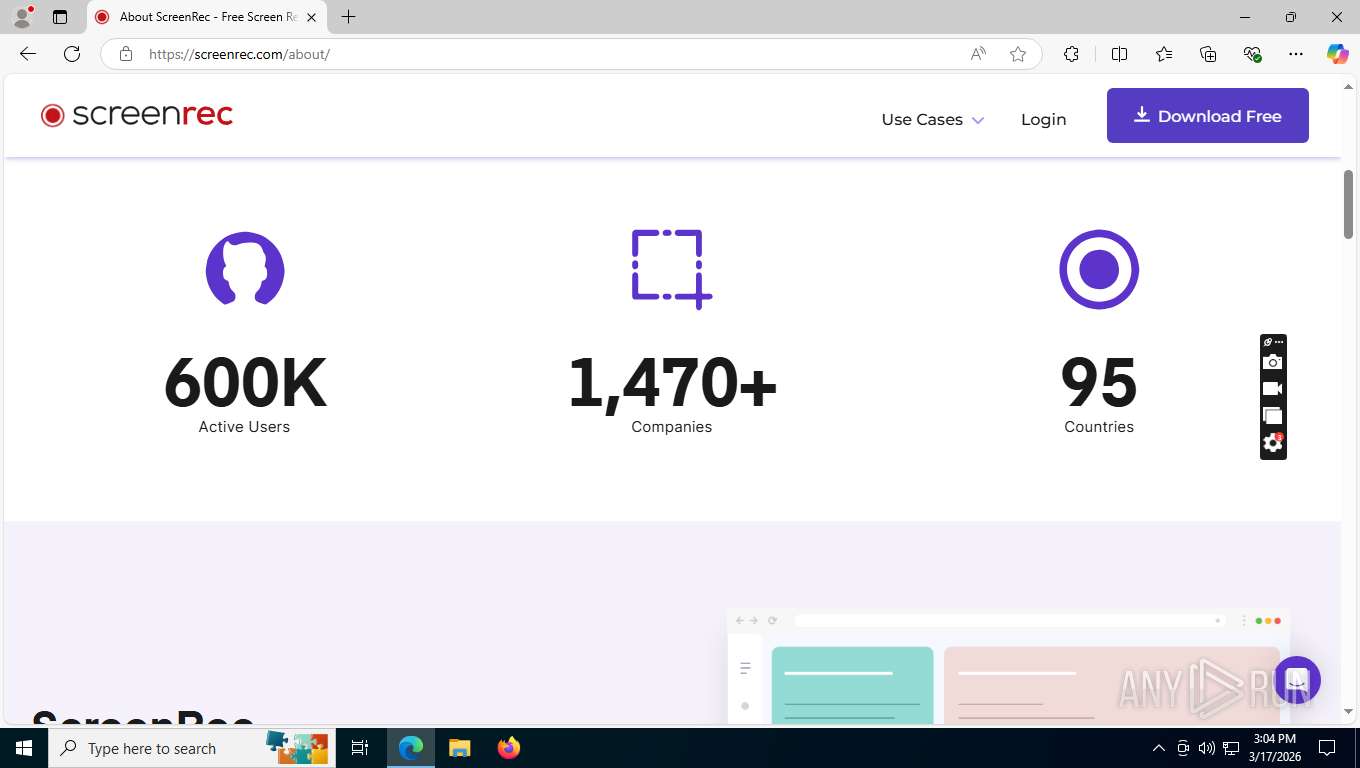Open network status tray icon

coord(1230,748)
